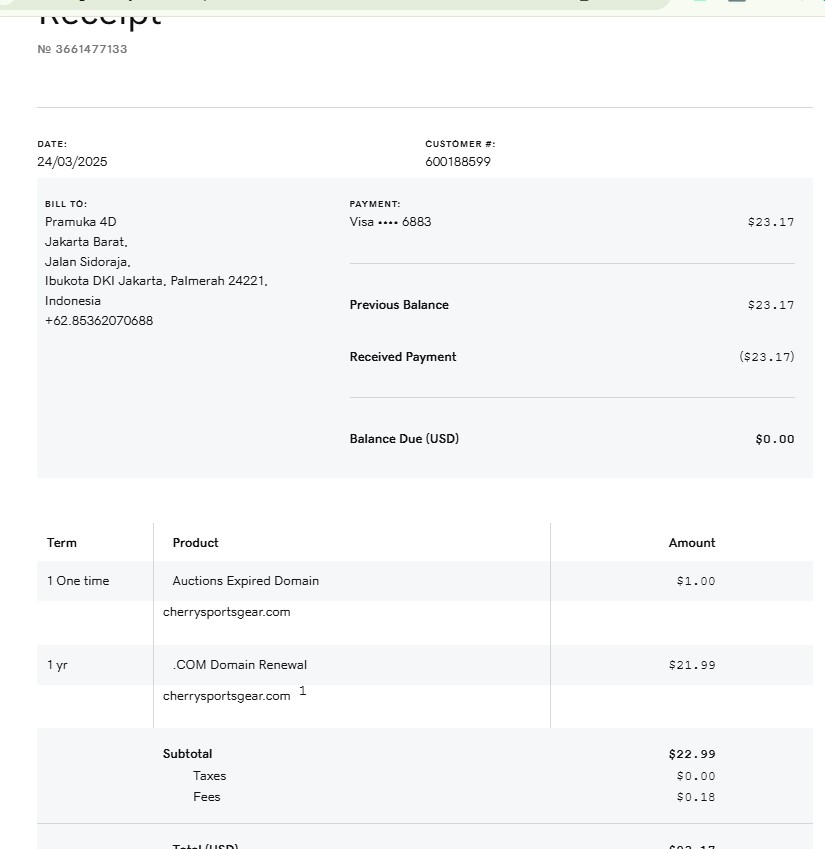
Task: Click the .COM Domain Renewal product row
Action: pos(239,665)
